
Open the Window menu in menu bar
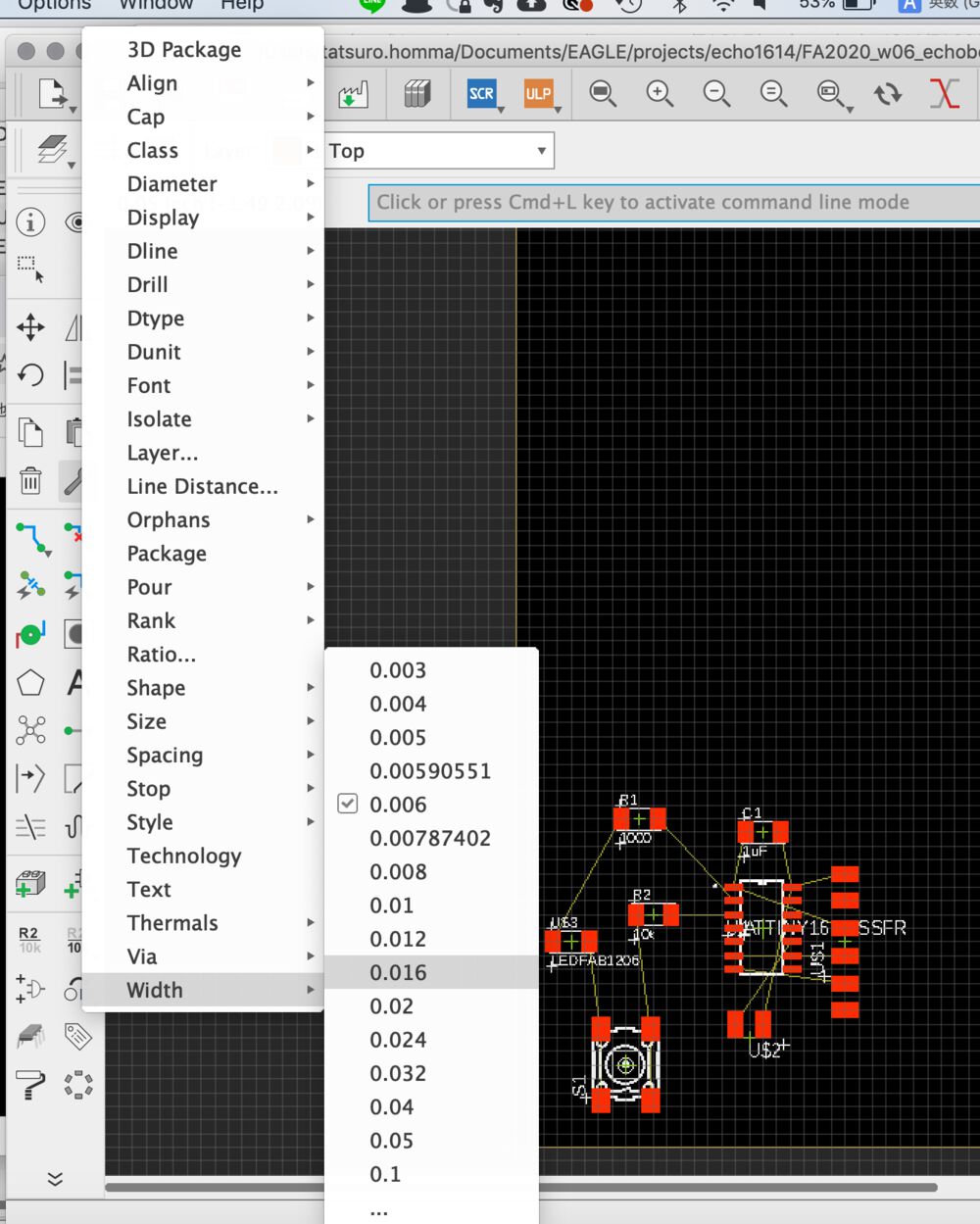pos(156,5)
